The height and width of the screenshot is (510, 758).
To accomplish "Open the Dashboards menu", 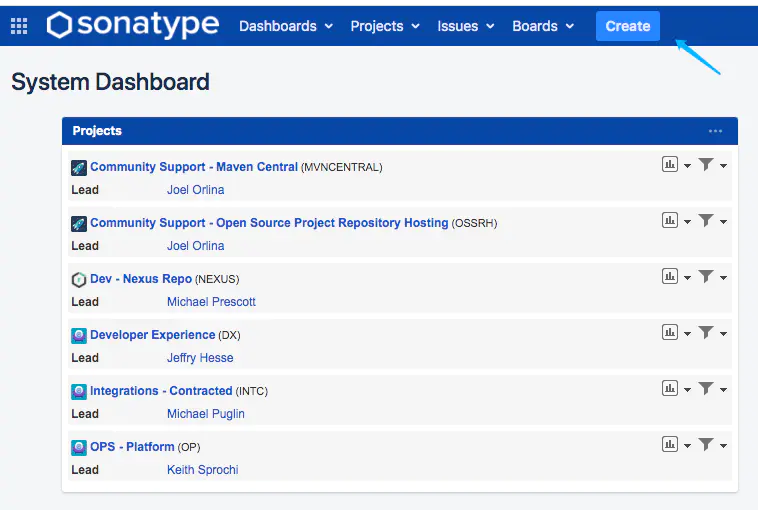I will point(286,26).
